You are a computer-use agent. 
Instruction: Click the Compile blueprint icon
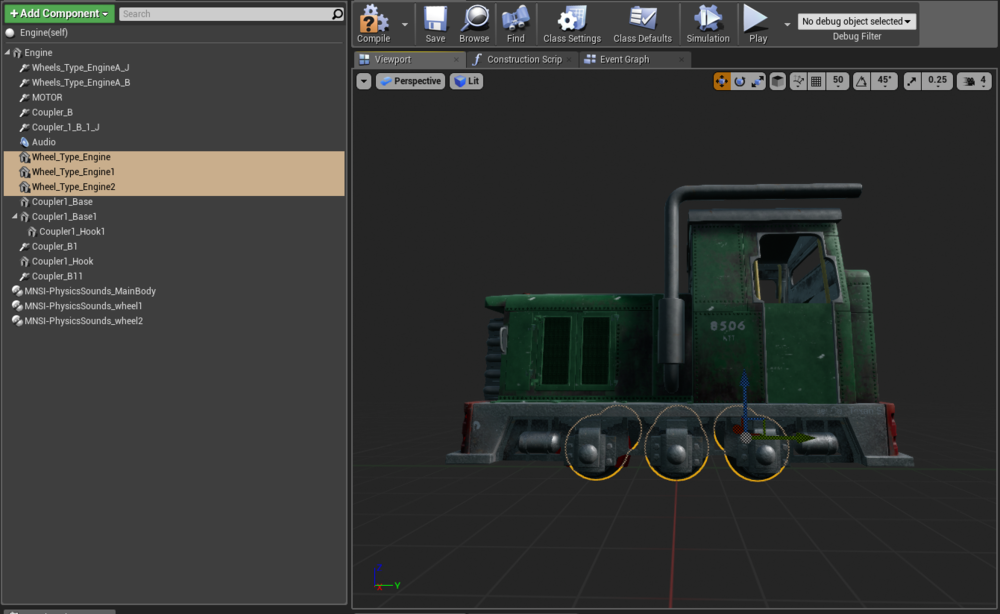[374, 19]
